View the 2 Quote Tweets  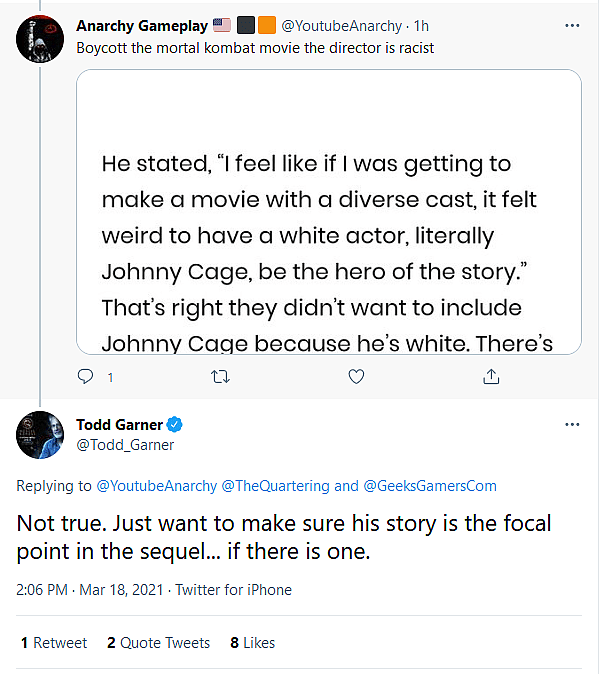pyautogui.click(x=158, y=643)
